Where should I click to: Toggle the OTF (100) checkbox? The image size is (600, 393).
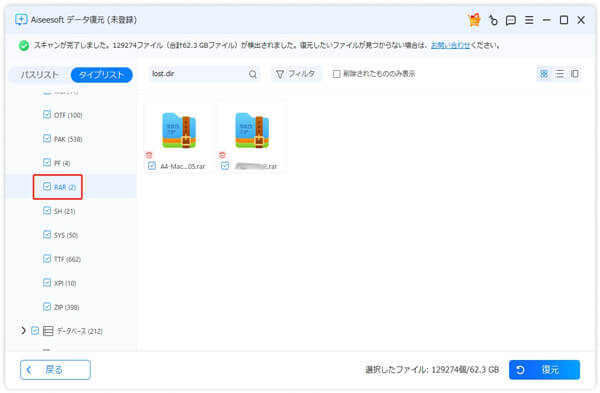coord(47,114)
